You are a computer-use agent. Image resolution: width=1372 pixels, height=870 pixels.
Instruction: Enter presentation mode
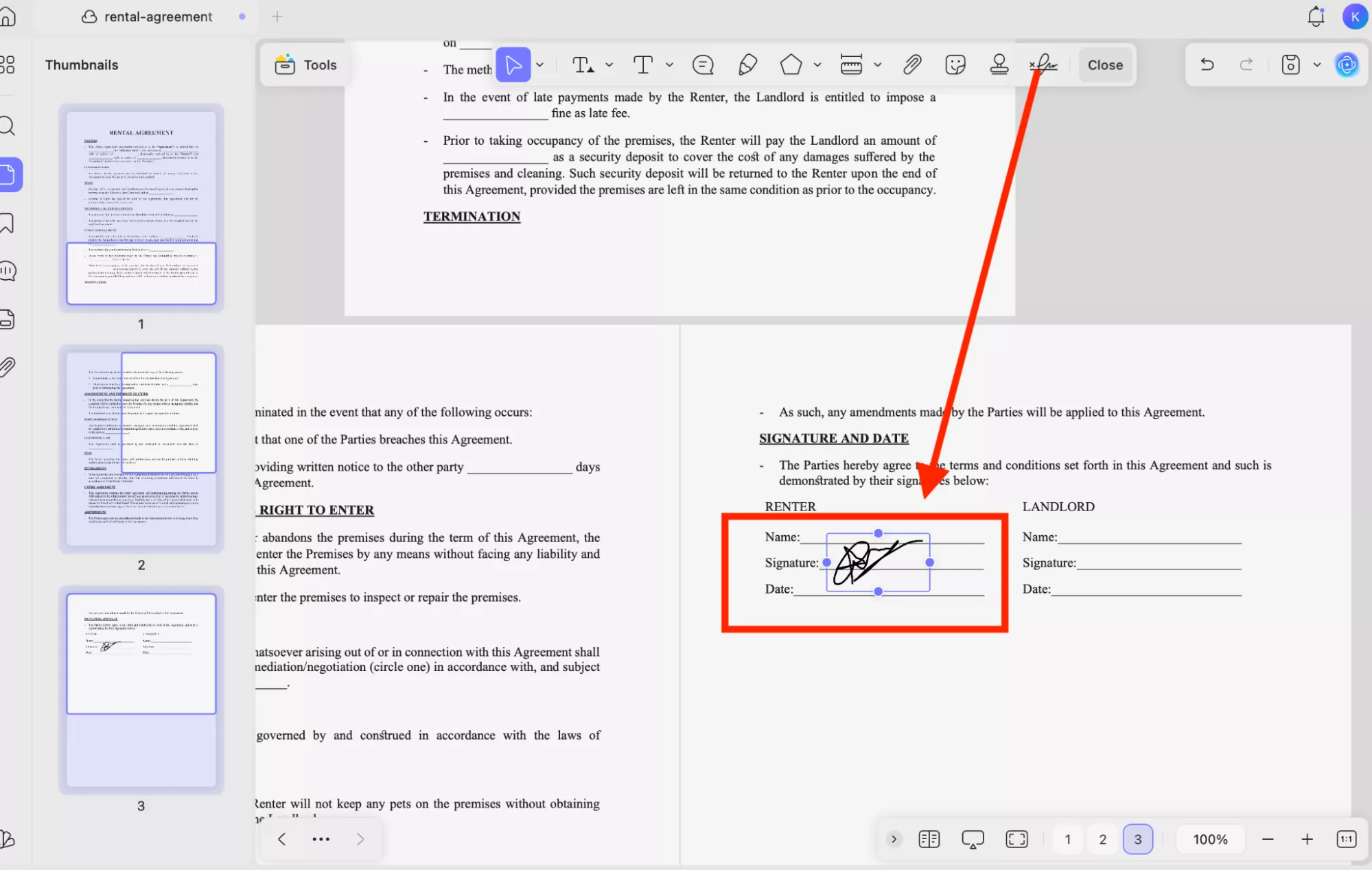(972, 838)
